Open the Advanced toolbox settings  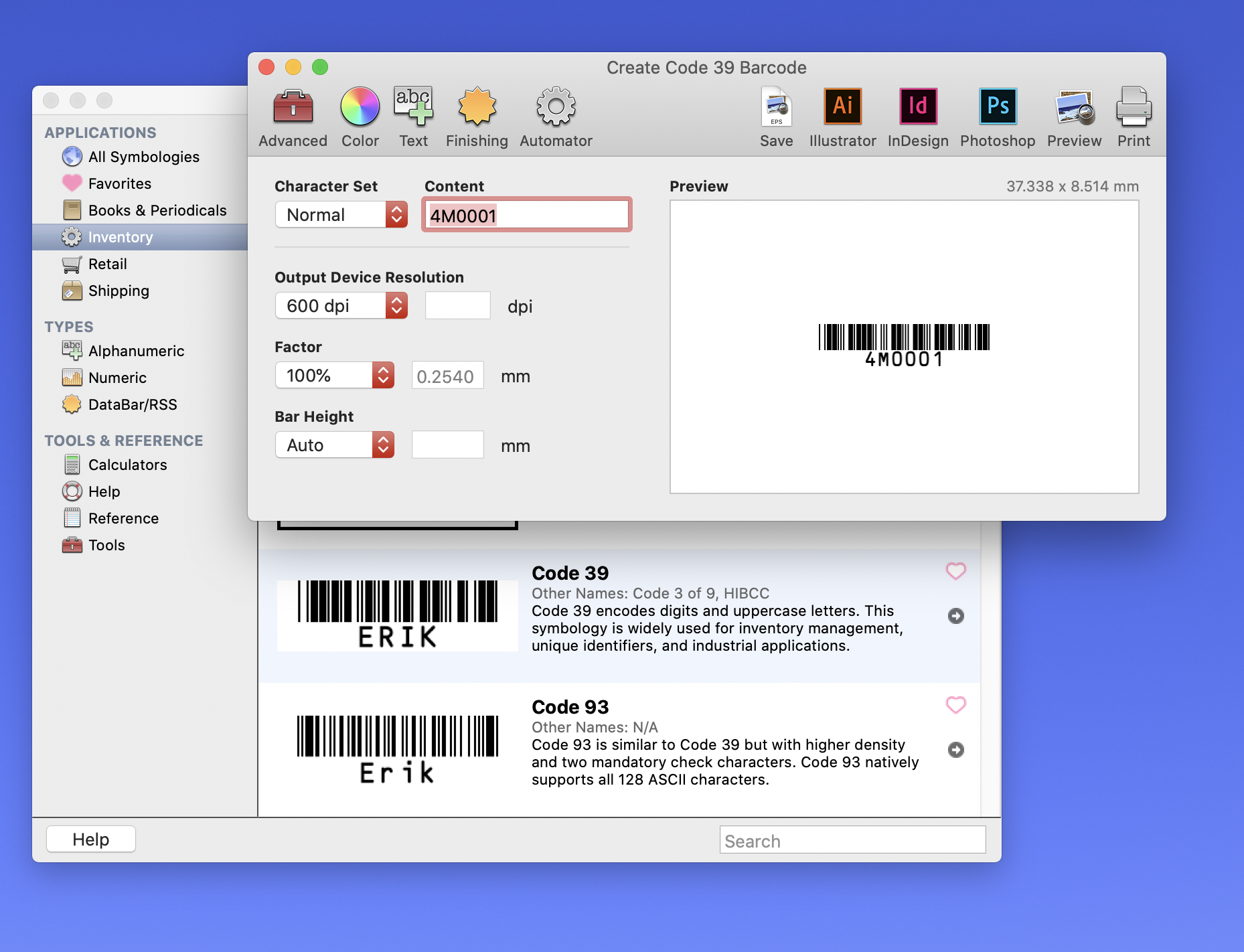point(293,118)
